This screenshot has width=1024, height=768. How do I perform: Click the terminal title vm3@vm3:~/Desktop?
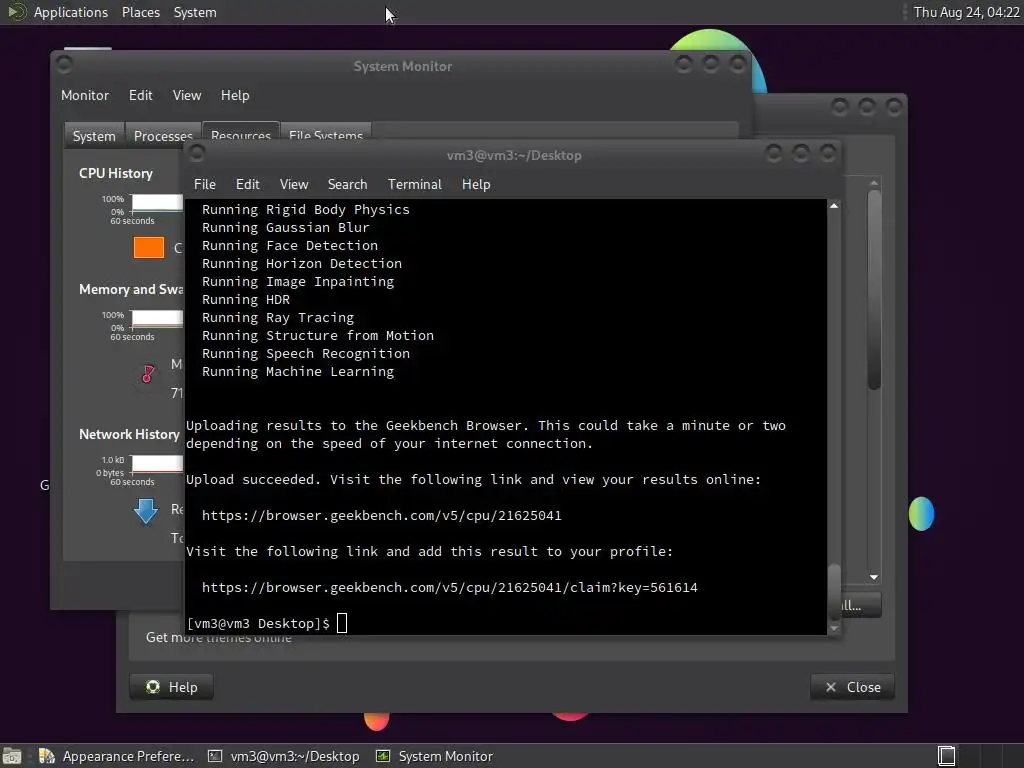click(514, 155)
